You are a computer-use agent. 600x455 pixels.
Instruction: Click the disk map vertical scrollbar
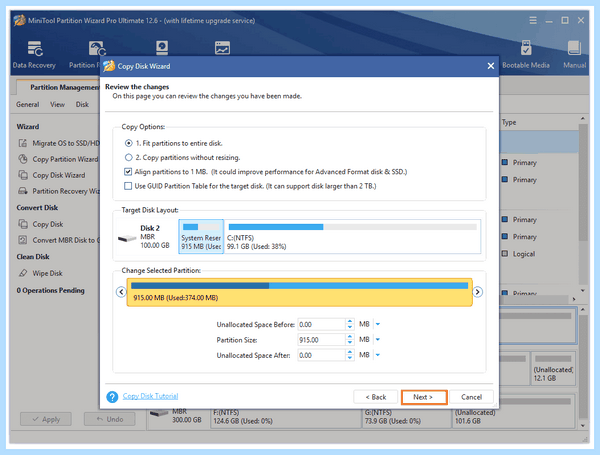pyautogui.click(x=583, y=367)
